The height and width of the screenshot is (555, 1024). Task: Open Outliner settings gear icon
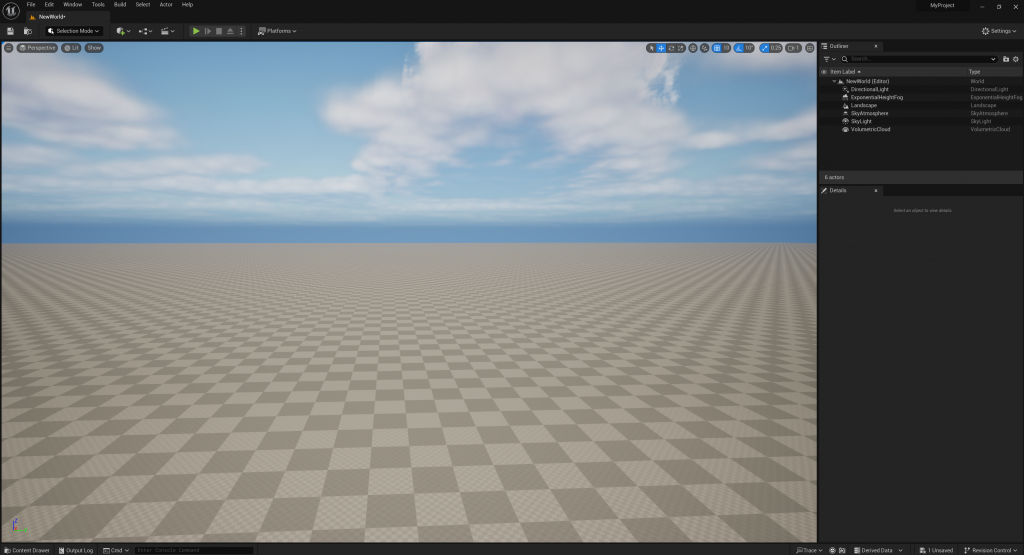coord(1016,59)
